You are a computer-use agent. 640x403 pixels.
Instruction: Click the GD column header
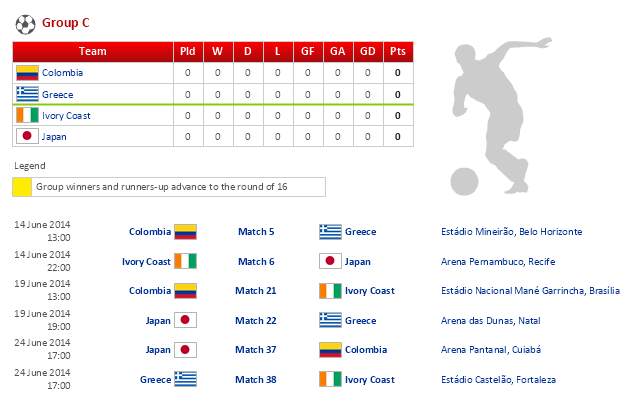tap(368, 51)
